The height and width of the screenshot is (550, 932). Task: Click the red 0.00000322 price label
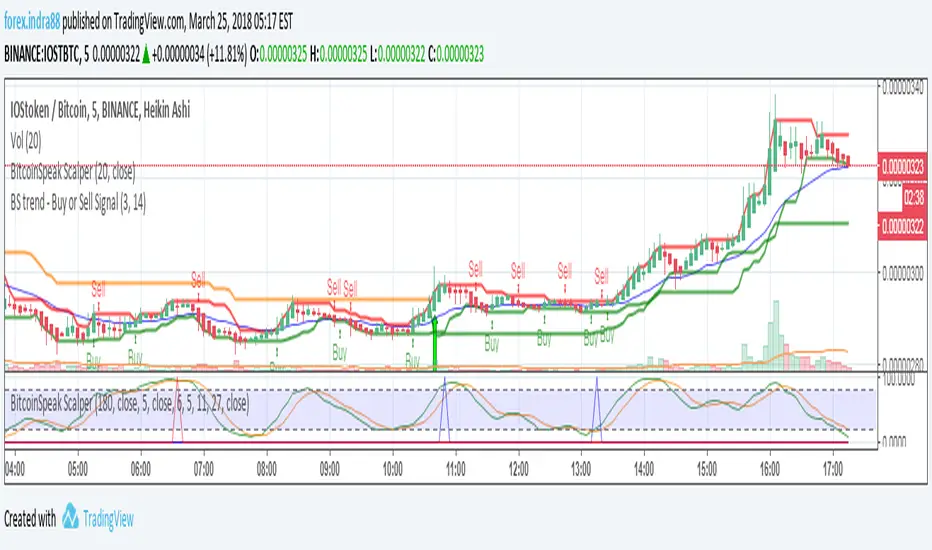tap(902, 227)
